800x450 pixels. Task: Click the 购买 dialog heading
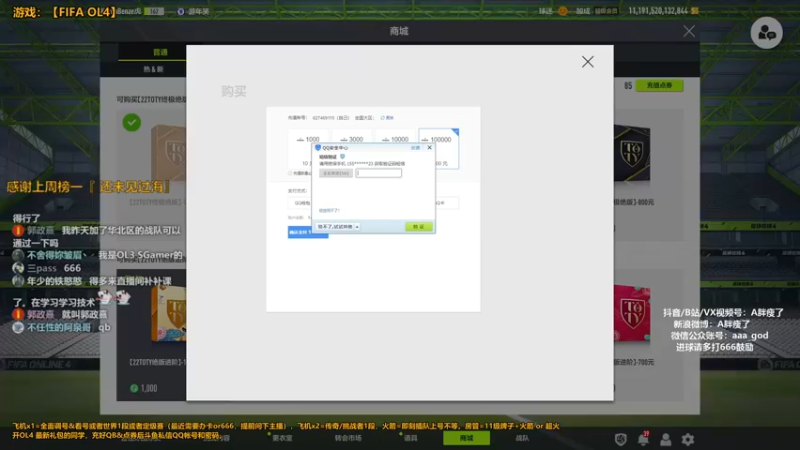click(x=234, y=91)
